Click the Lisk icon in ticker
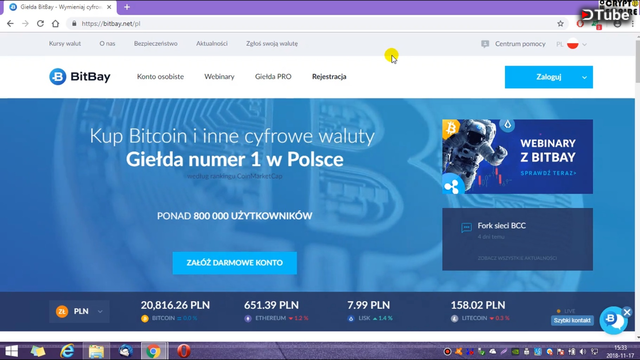This screenshot has width=640, height=360. point(351,318)
